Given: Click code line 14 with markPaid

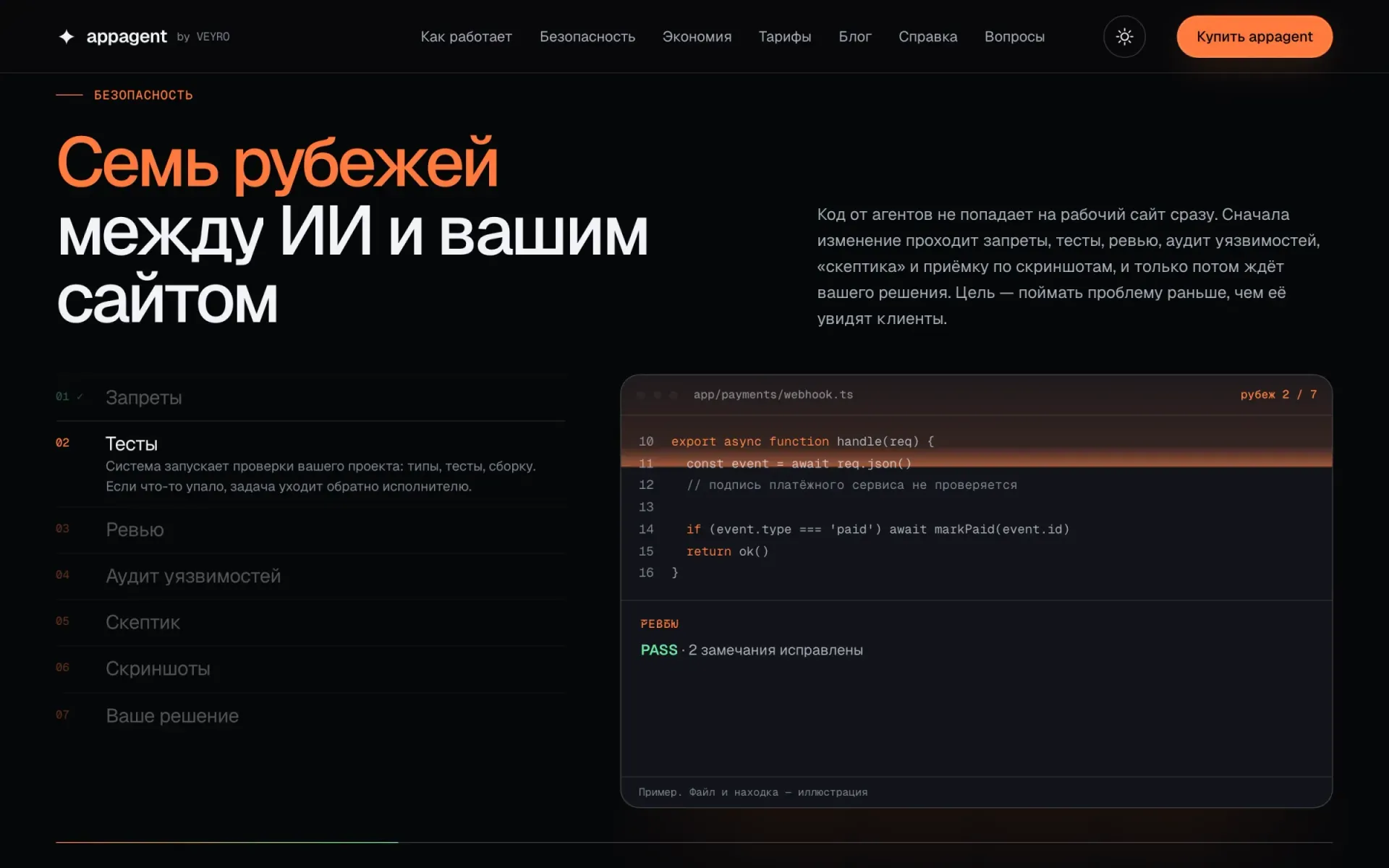Looking at the screenshot, I should click(x=878, y=529).
